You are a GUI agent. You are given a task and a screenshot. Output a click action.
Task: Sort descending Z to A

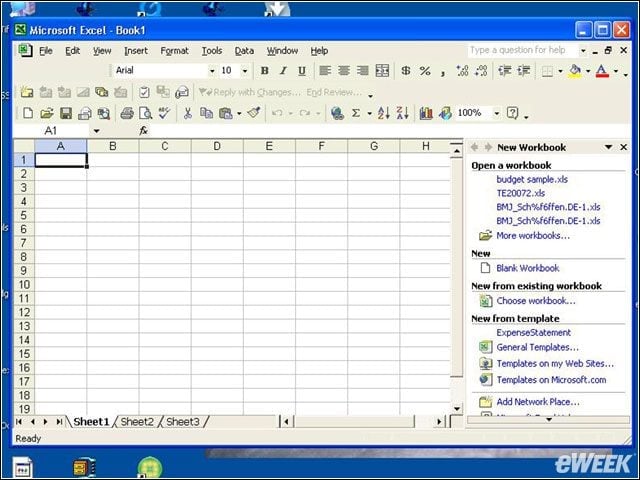(402, 113)
